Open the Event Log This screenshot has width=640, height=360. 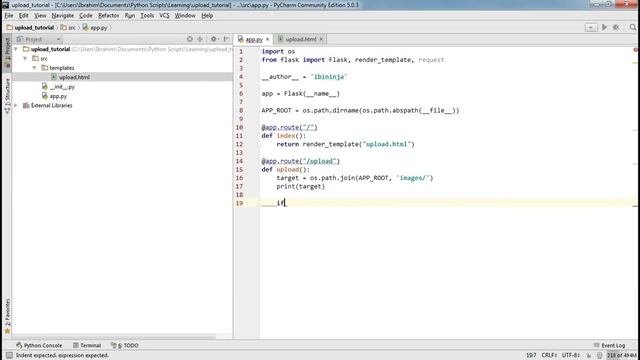(609, 345)
